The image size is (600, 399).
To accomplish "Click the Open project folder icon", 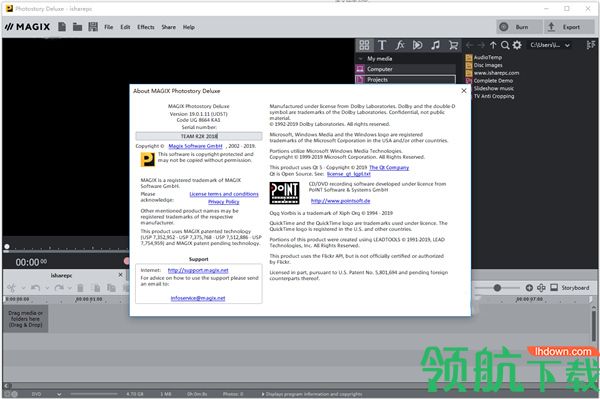I will click(77, 27).
